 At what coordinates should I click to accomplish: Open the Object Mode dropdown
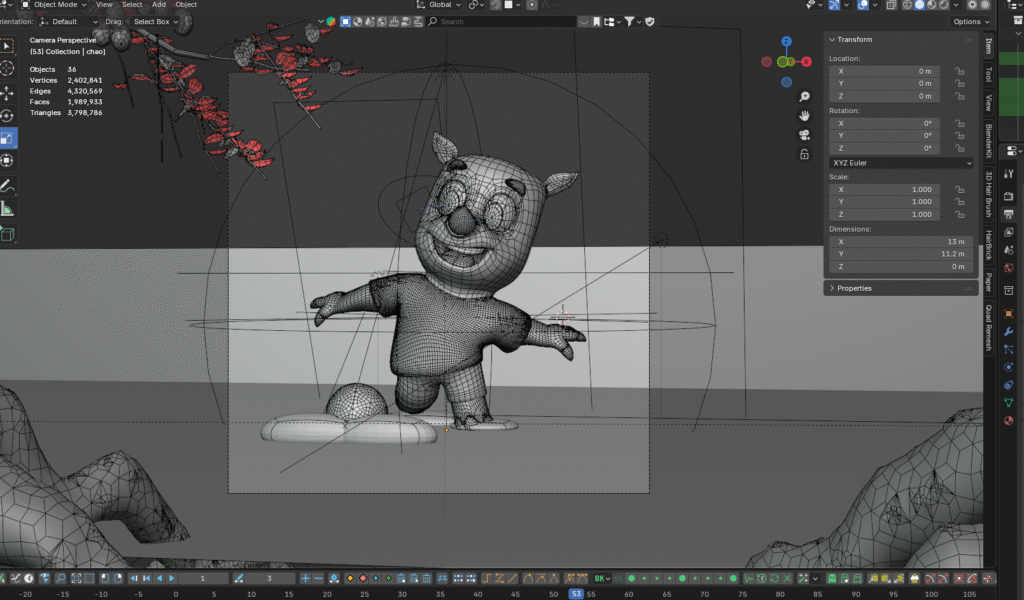point(56,5)
